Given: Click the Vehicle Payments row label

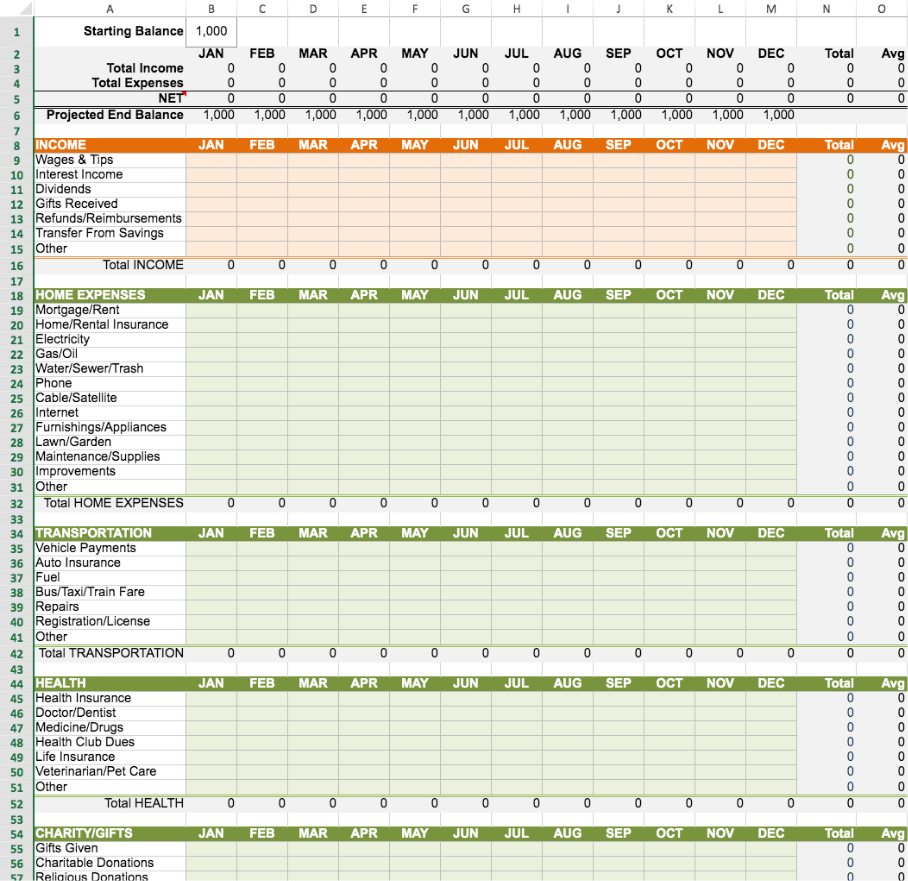Looking at the screenshot, I should [86, 548].
